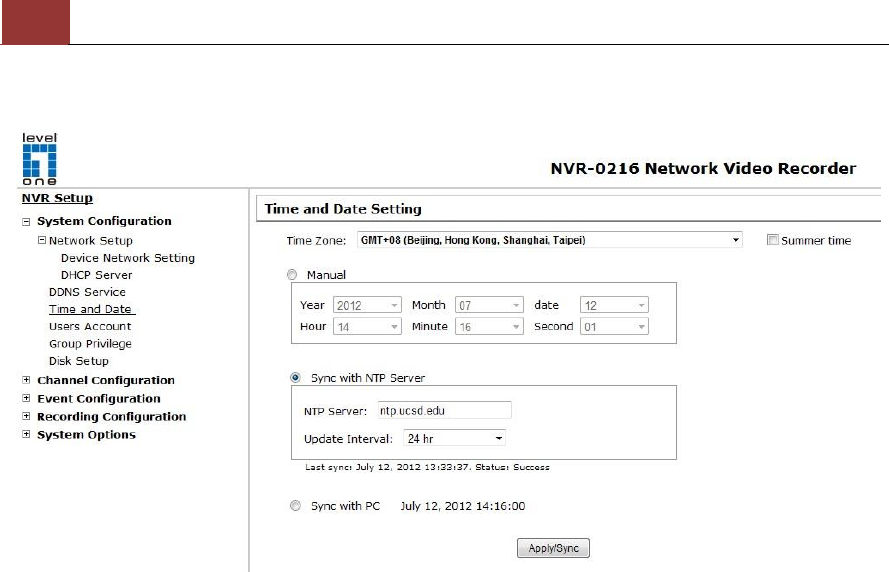Expand Event Configuration section
This screenshot has height=572, width=889.
[26, 398]
